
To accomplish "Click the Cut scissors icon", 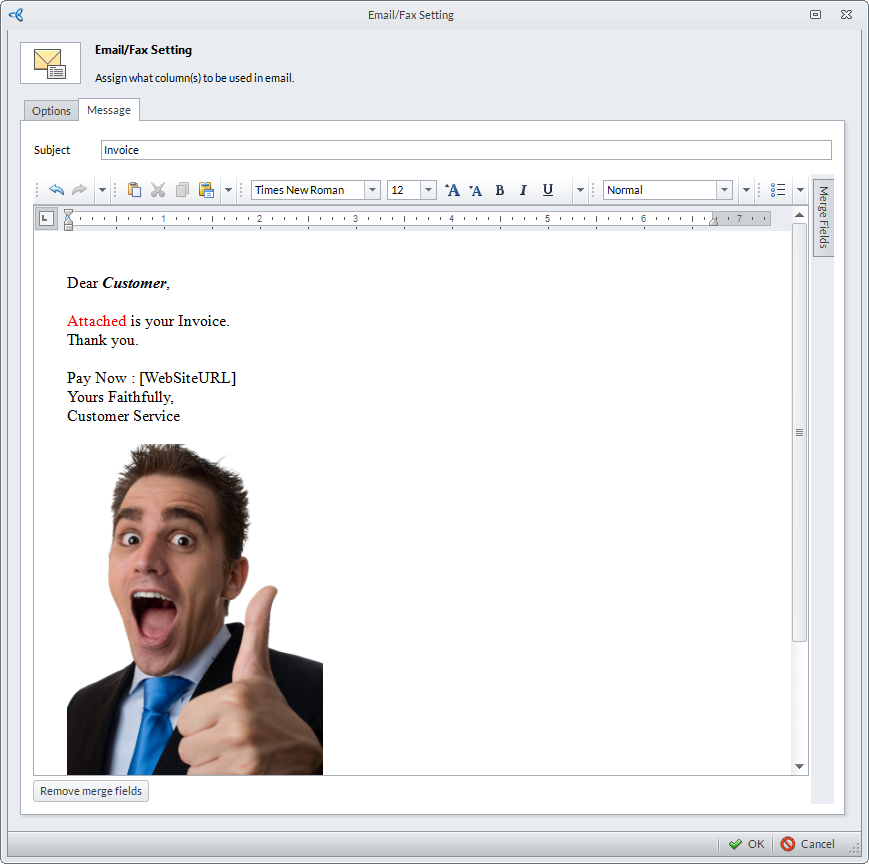I will click(x=158, y=190).
